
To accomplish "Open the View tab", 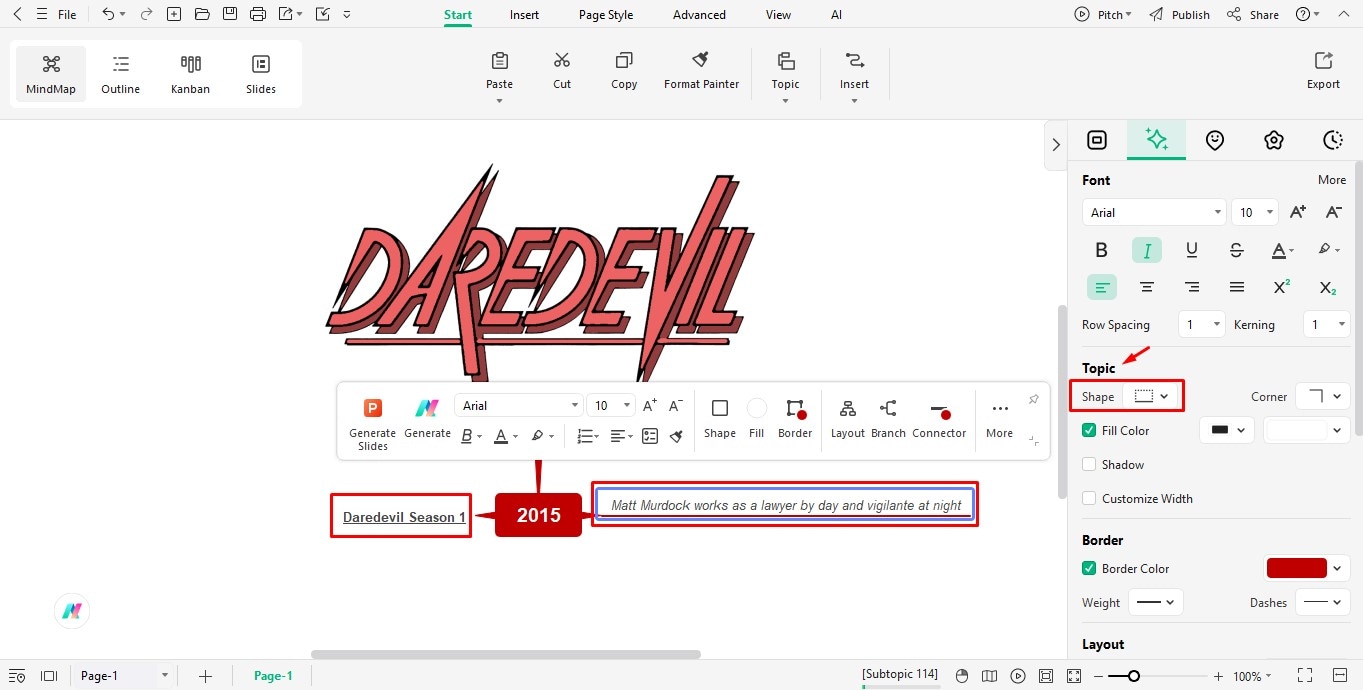I will [778, 15].
